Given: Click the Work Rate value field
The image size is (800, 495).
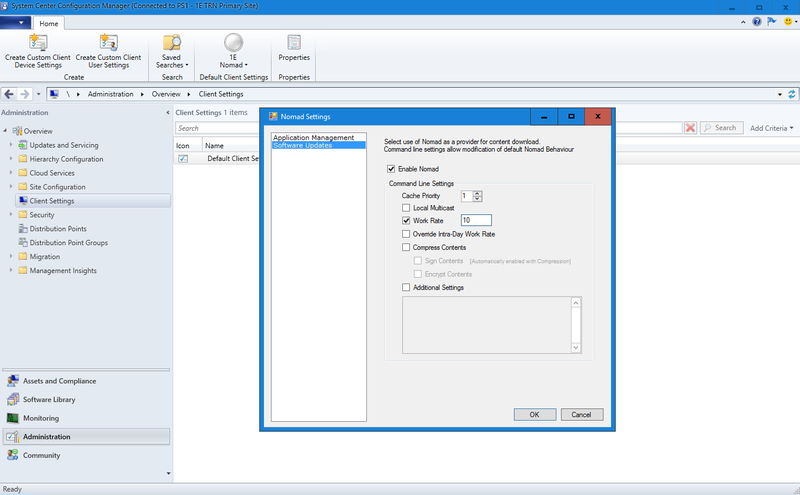Looking at the screenshot, I should tap(476, 220).
